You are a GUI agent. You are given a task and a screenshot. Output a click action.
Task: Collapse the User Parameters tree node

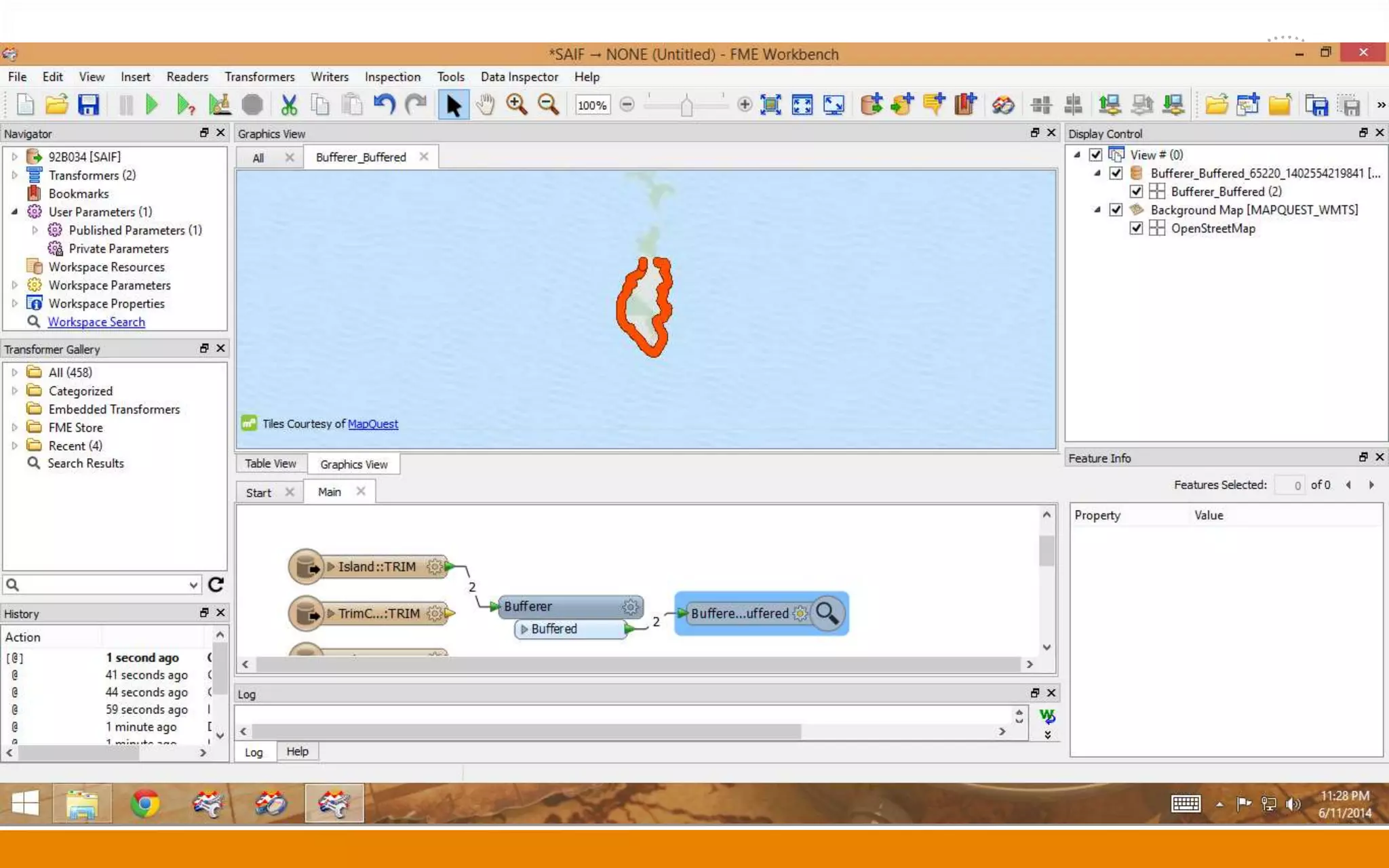coord(14,212)
